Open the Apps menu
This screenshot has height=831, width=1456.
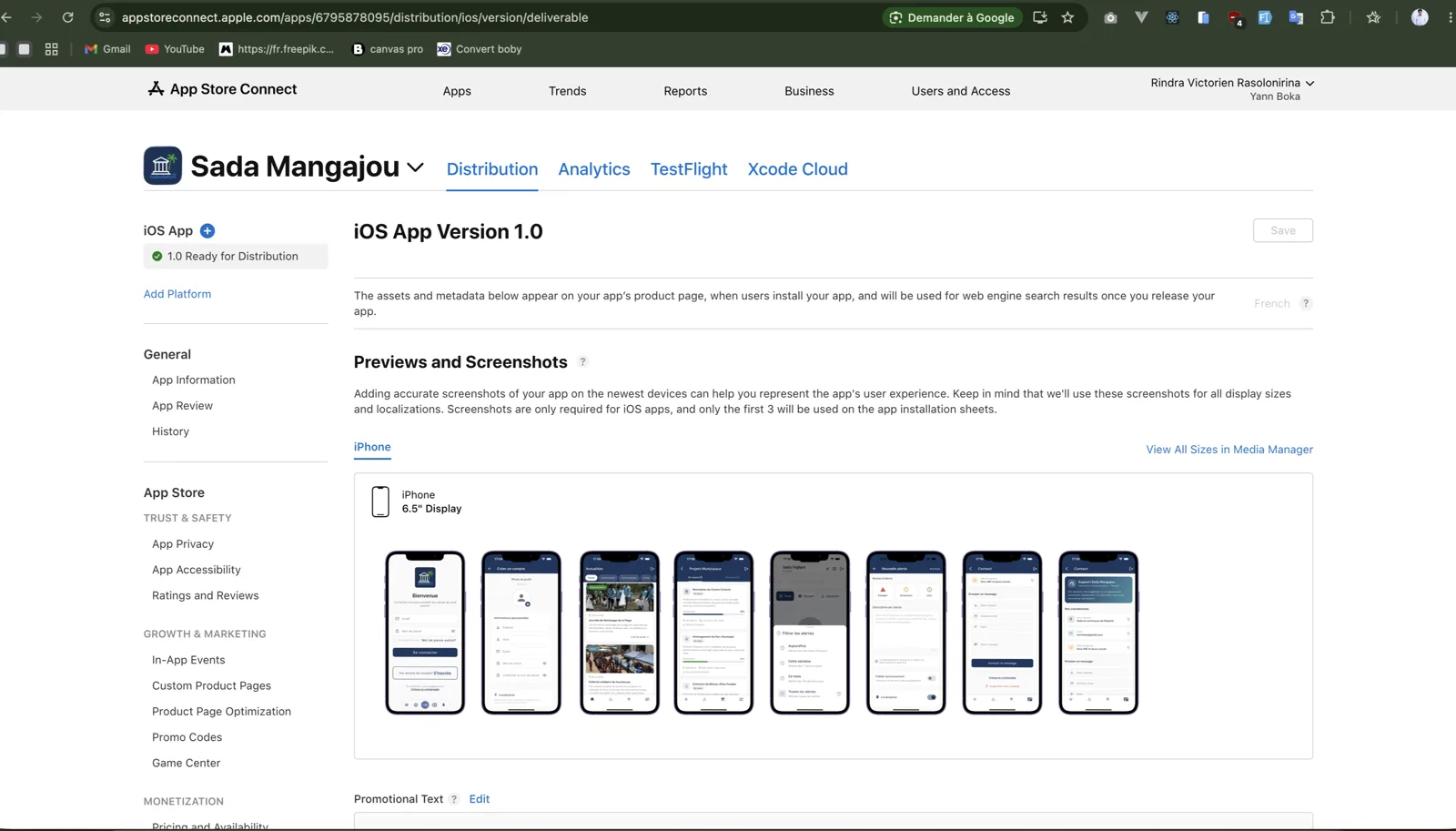coord(457,91)
